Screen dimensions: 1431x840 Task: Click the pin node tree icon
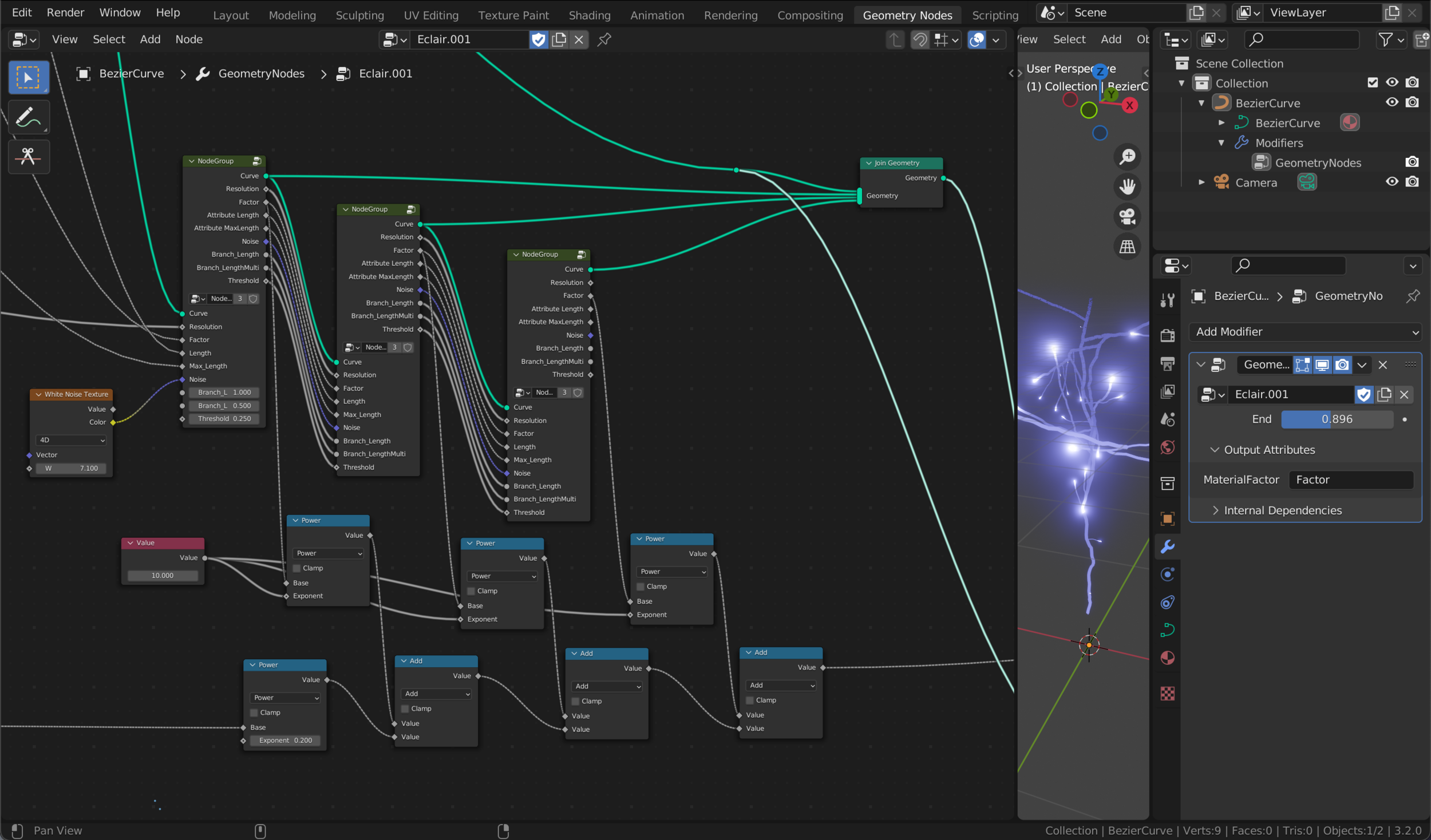click(x=604, y=39)
